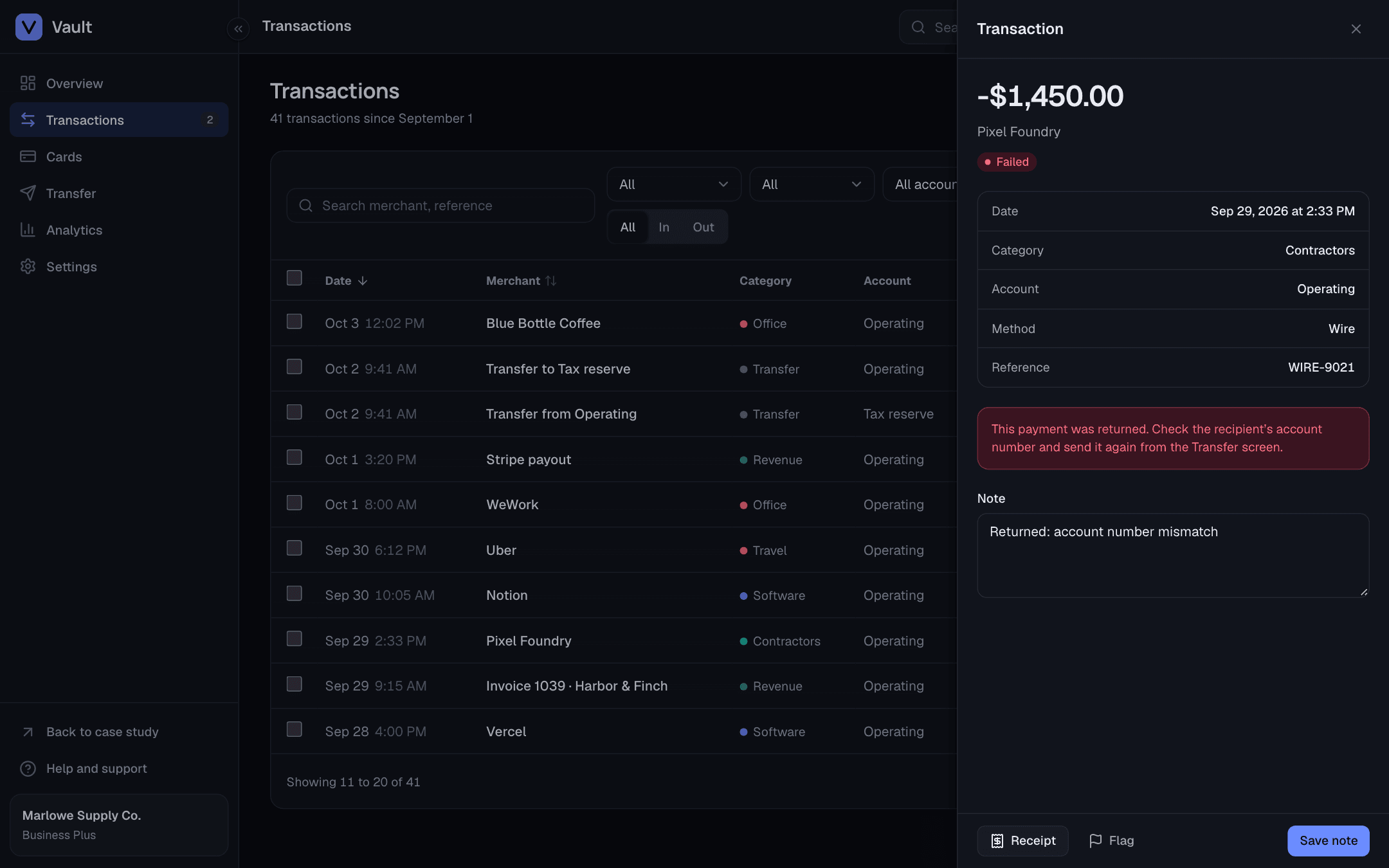Click the Transfer paper-plane icon
Screen dimensions: 1389x868
(x=28, y=194)
